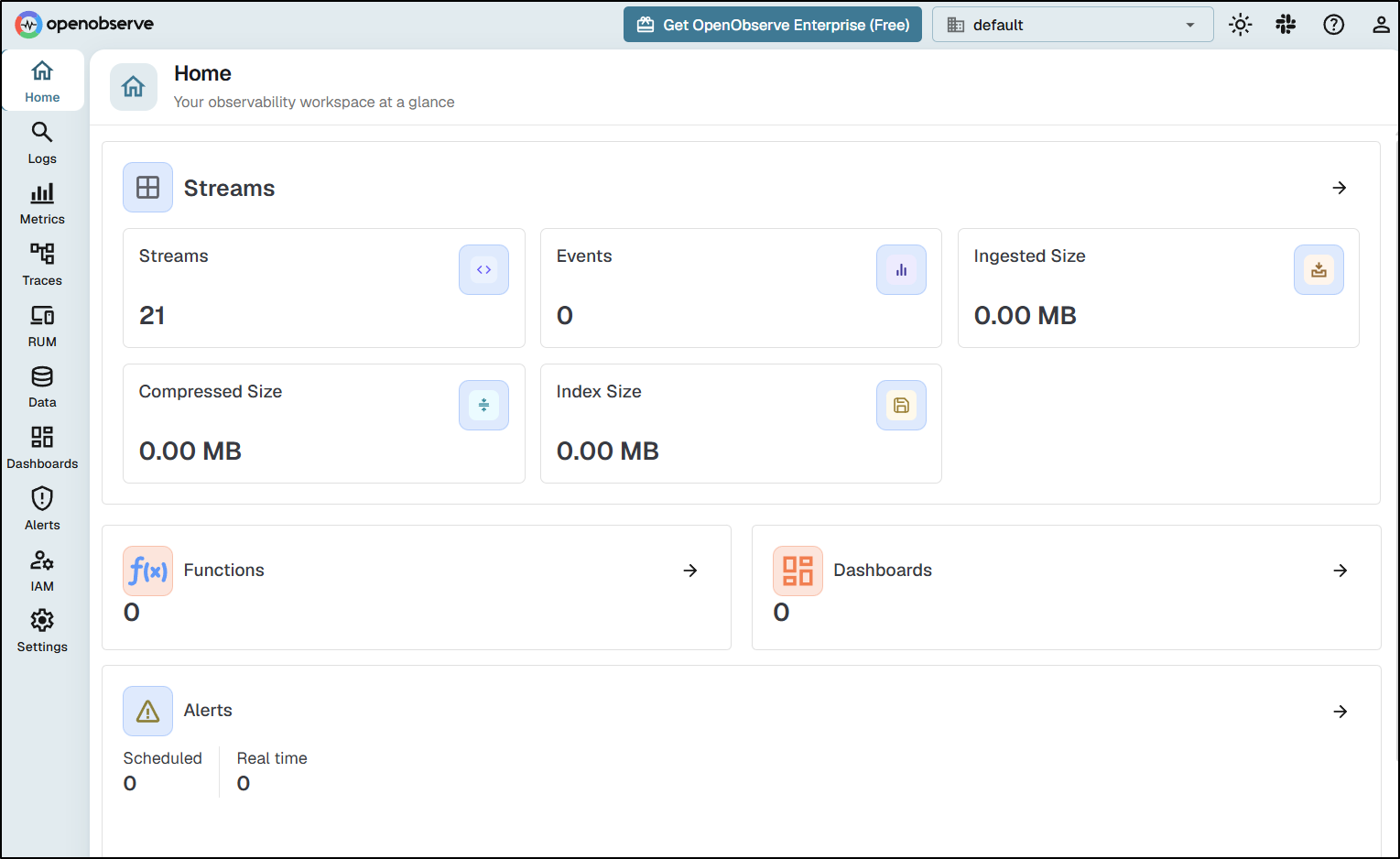Open Metrics from the sidebar
The width and height of the screenshot is (1400, 859).
[42, 203]
